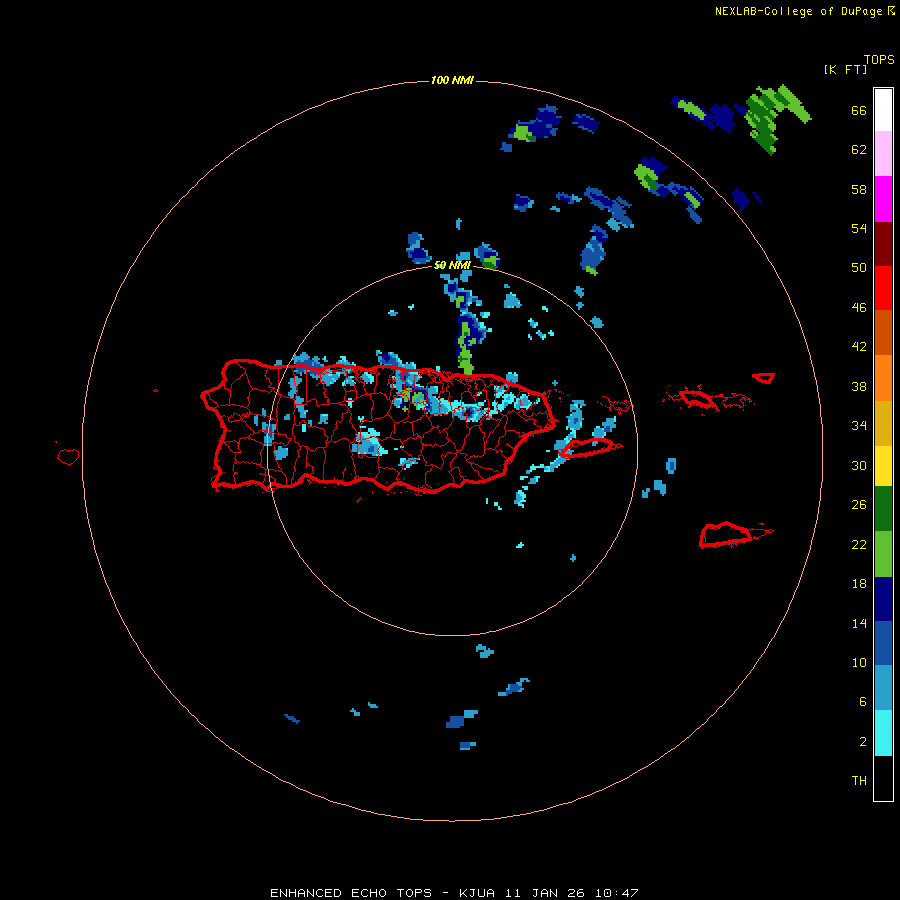Select the St. Croix island outline
900x900 pixels.
click(x=726, y=534)
